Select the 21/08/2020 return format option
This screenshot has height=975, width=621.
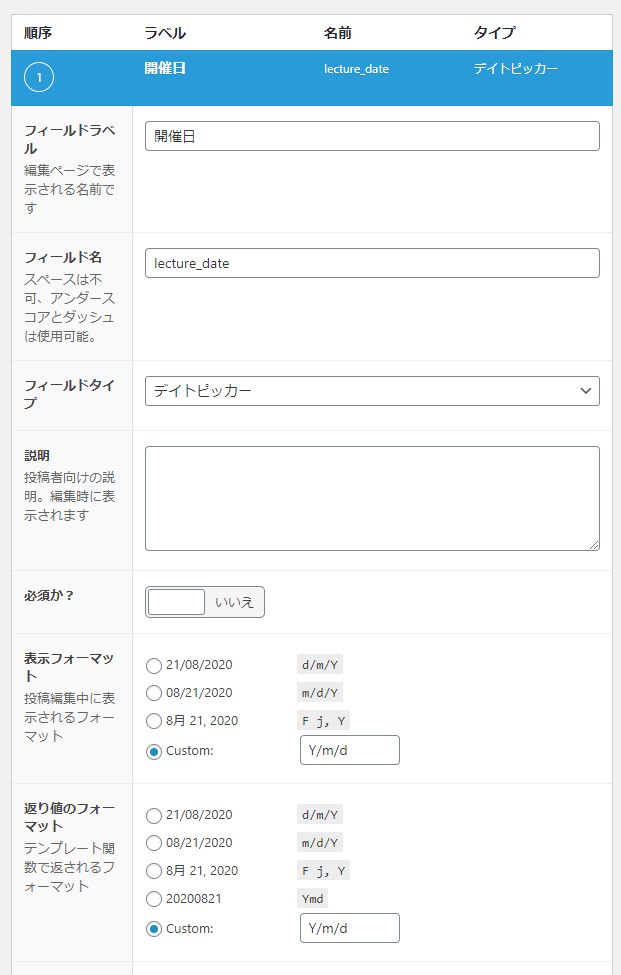point(152,814)
